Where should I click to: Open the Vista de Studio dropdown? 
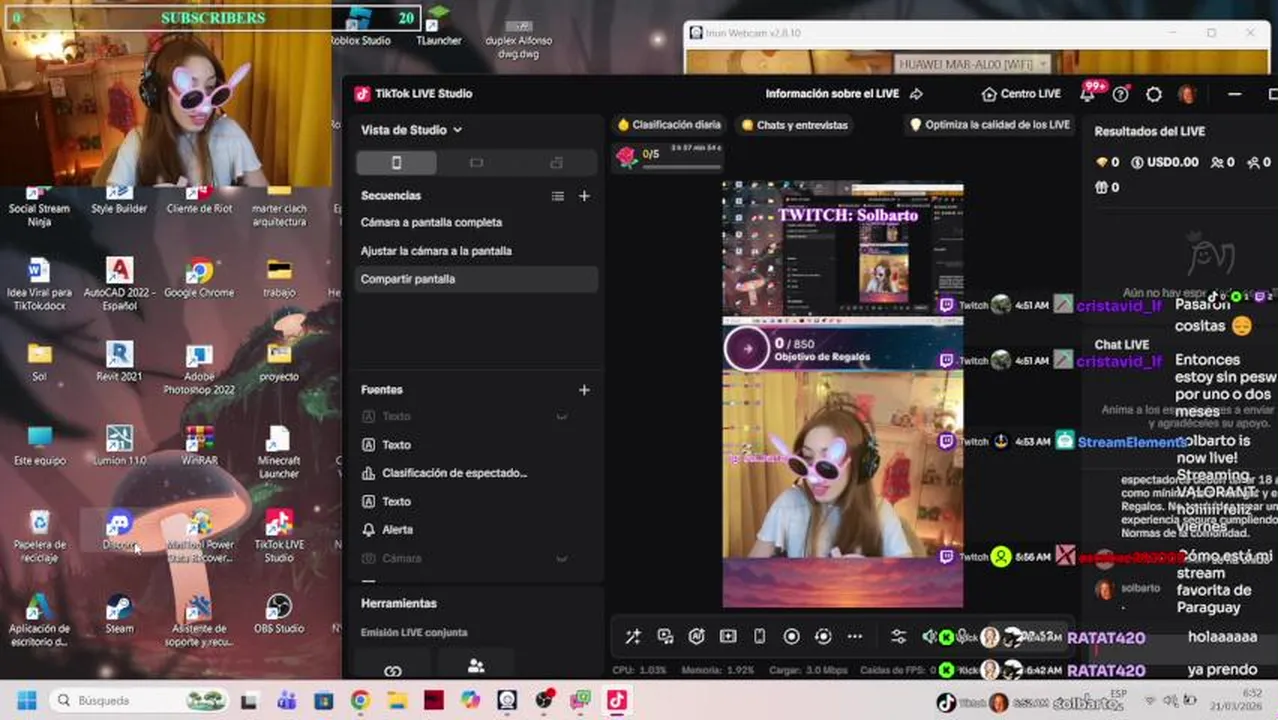pos(411,130)
